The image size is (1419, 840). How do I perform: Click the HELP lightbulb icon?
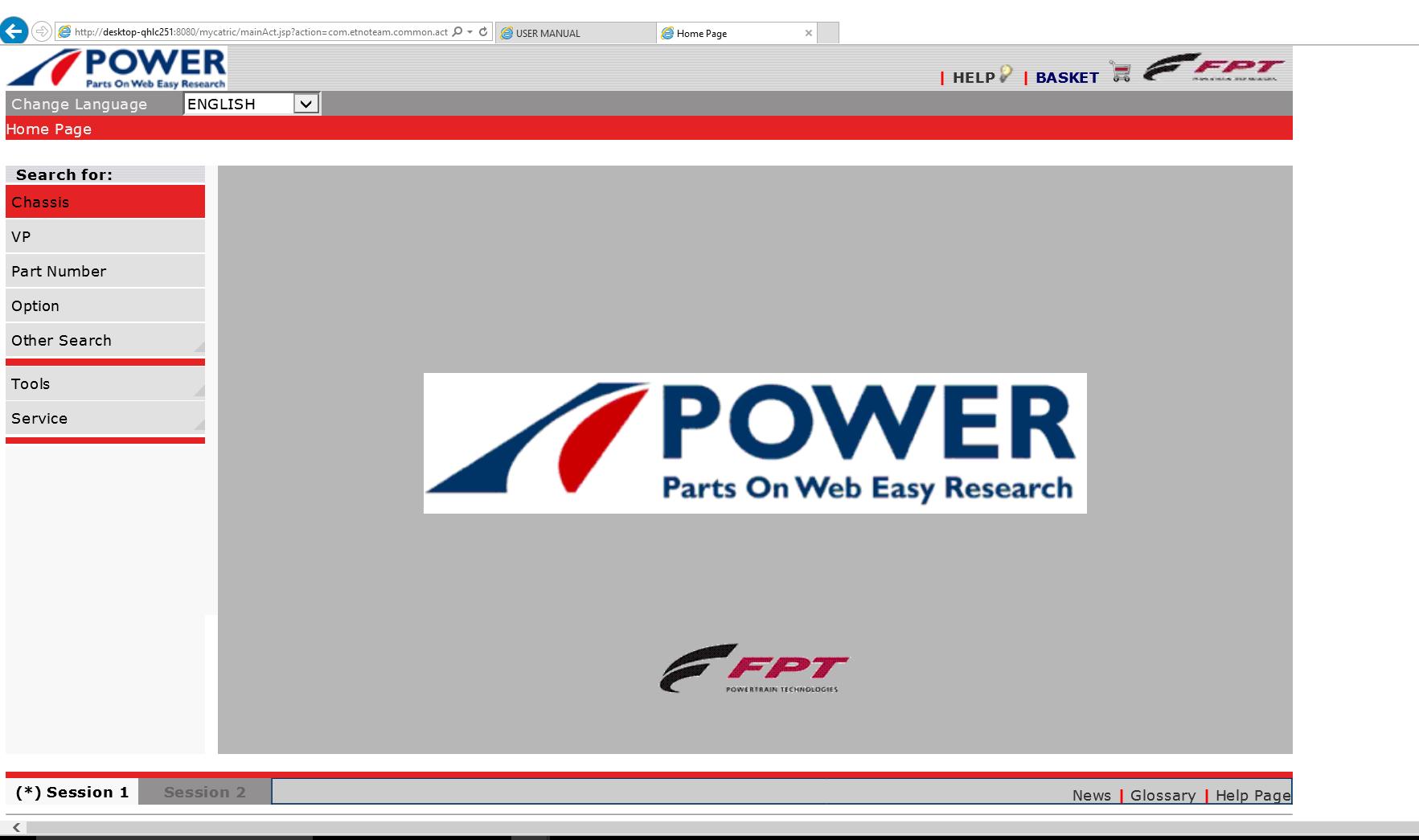click(x=1005, y=74)
